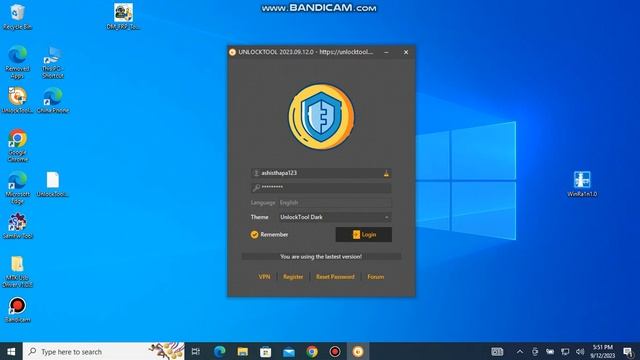Open the Theme dropdown showing UnlockTool Dark
The height and width of the screenshot is (360, 640).
click(335, 217)
